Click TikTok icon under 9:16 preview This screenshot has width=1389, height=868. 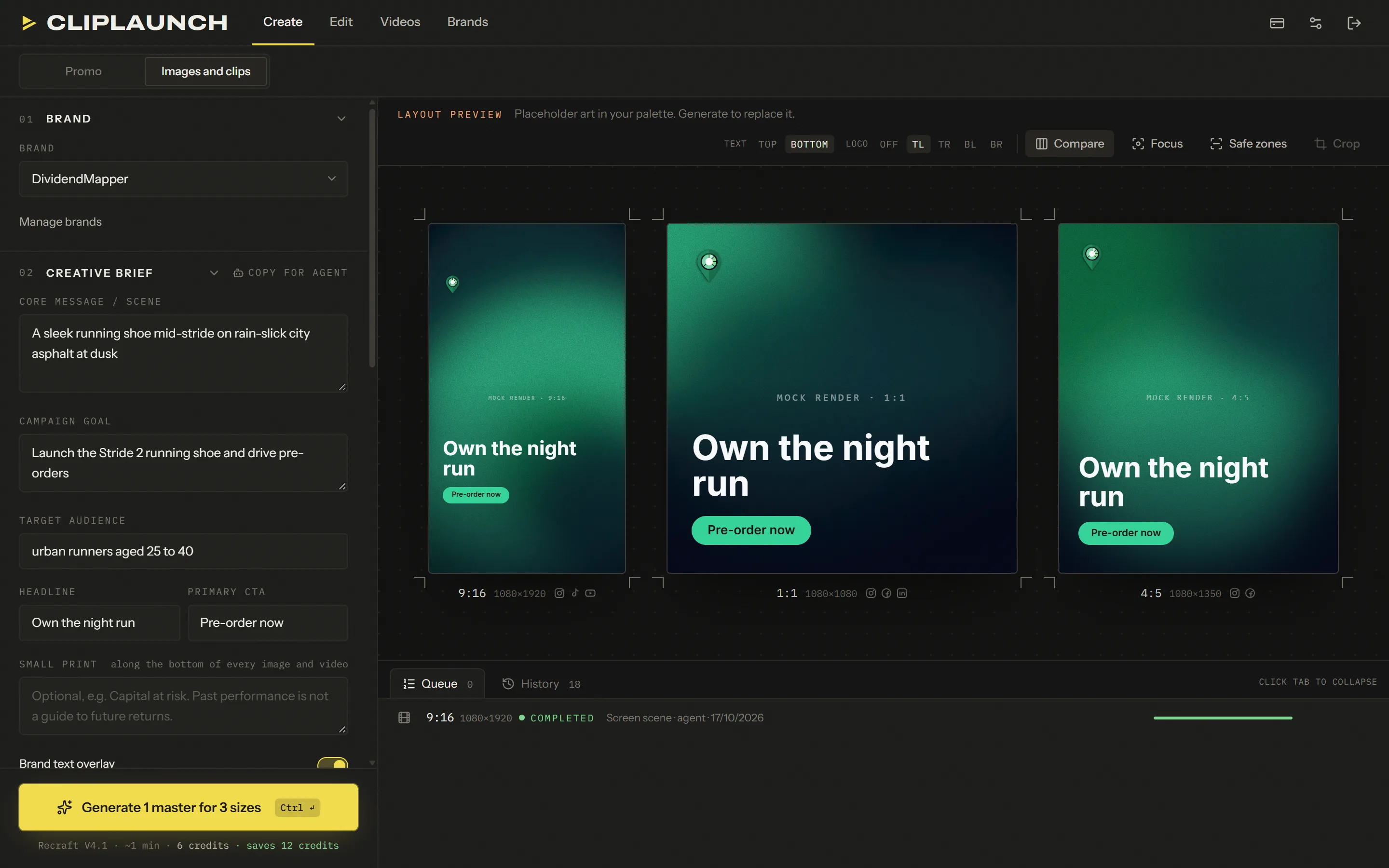pyautogui.click(x=574, y=593)
